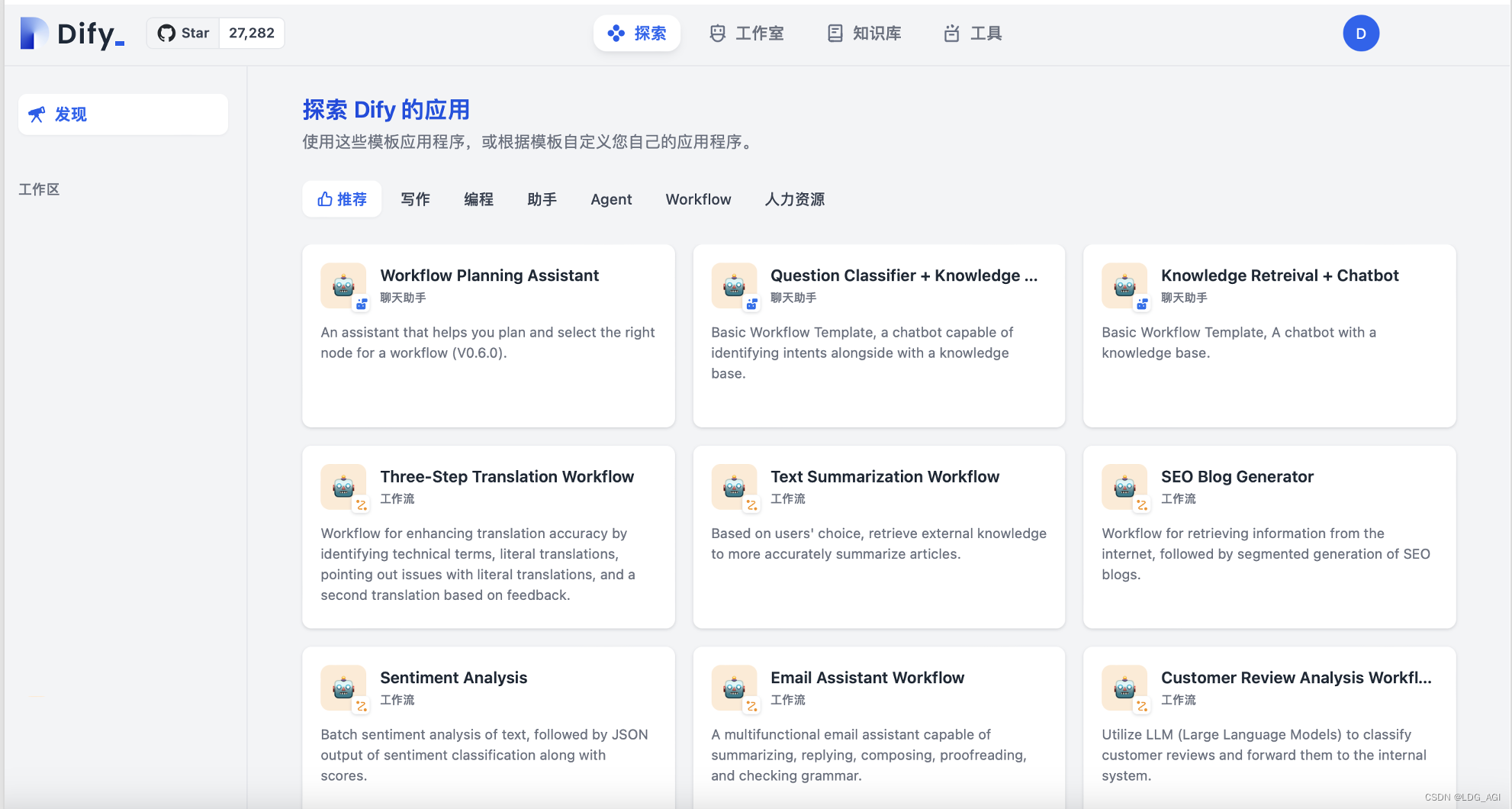The image size is (1512, 809).
Task: Select the 助手 category filter
Action: [x=542, y=199]
